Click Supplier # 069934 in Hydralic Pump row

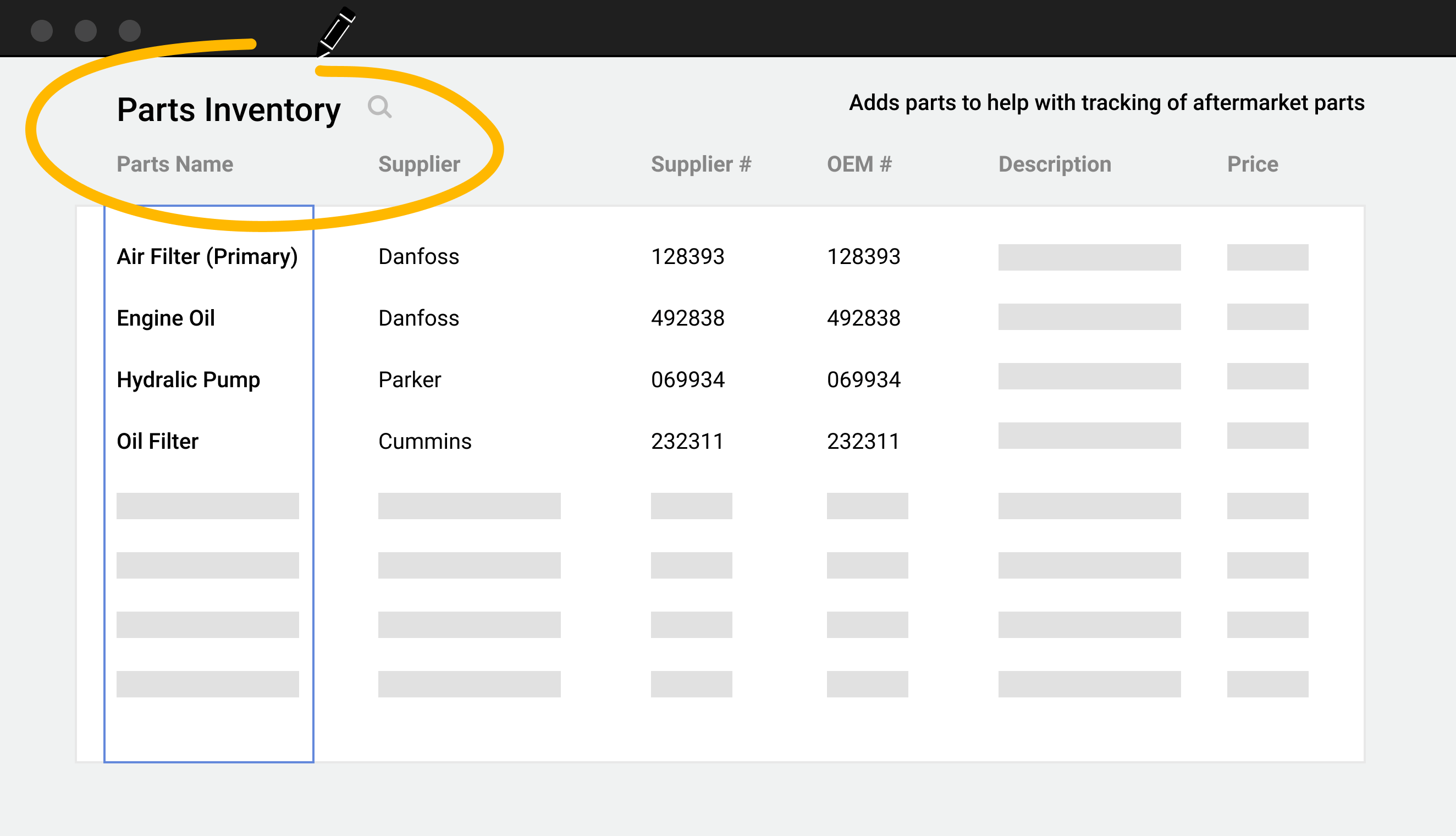(687, 380)
